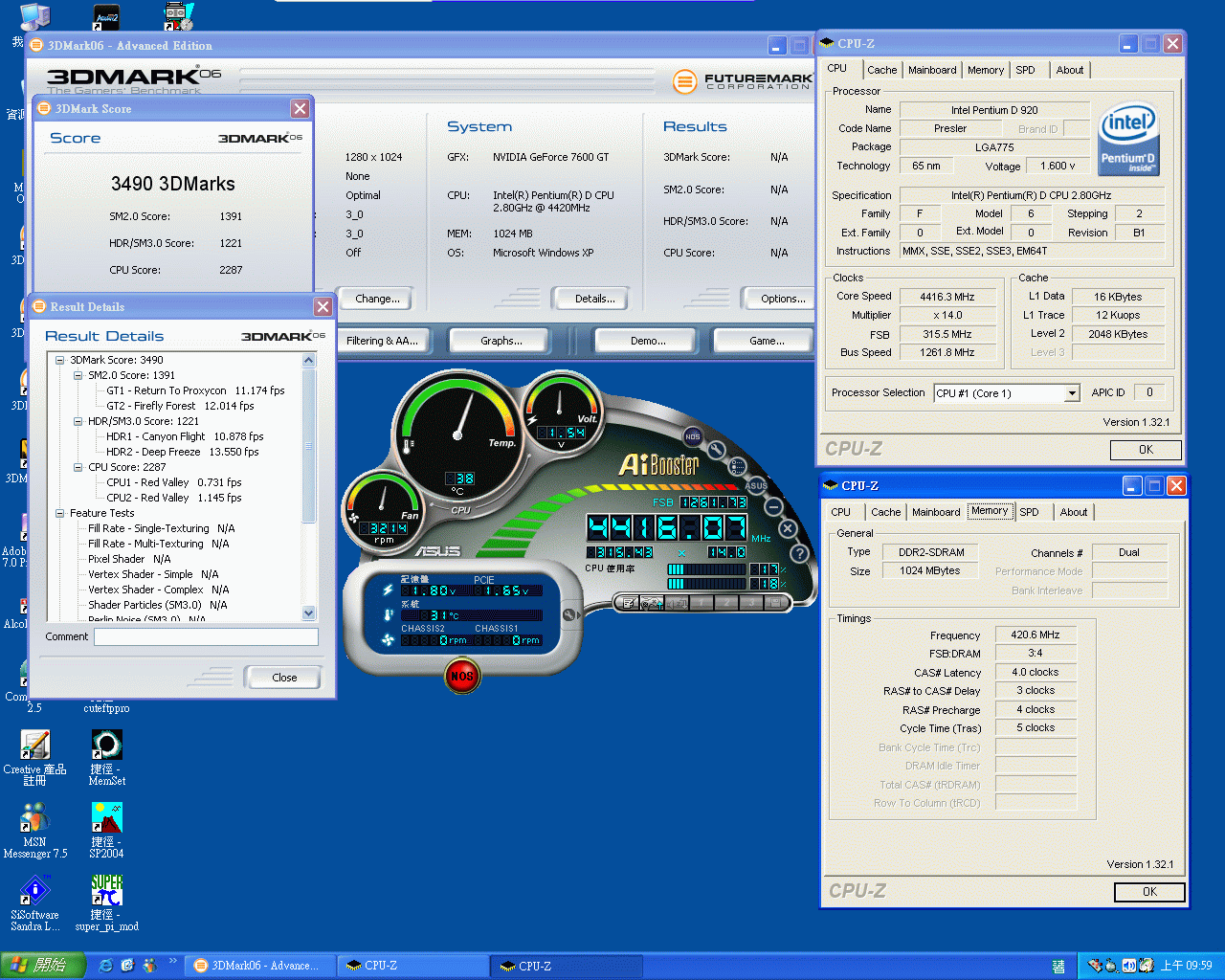Image resolution: width=1225 pixels, height=980 pixels.
Task: Click Internet Explorer quick launch icon
Action: tap(106, 966)
